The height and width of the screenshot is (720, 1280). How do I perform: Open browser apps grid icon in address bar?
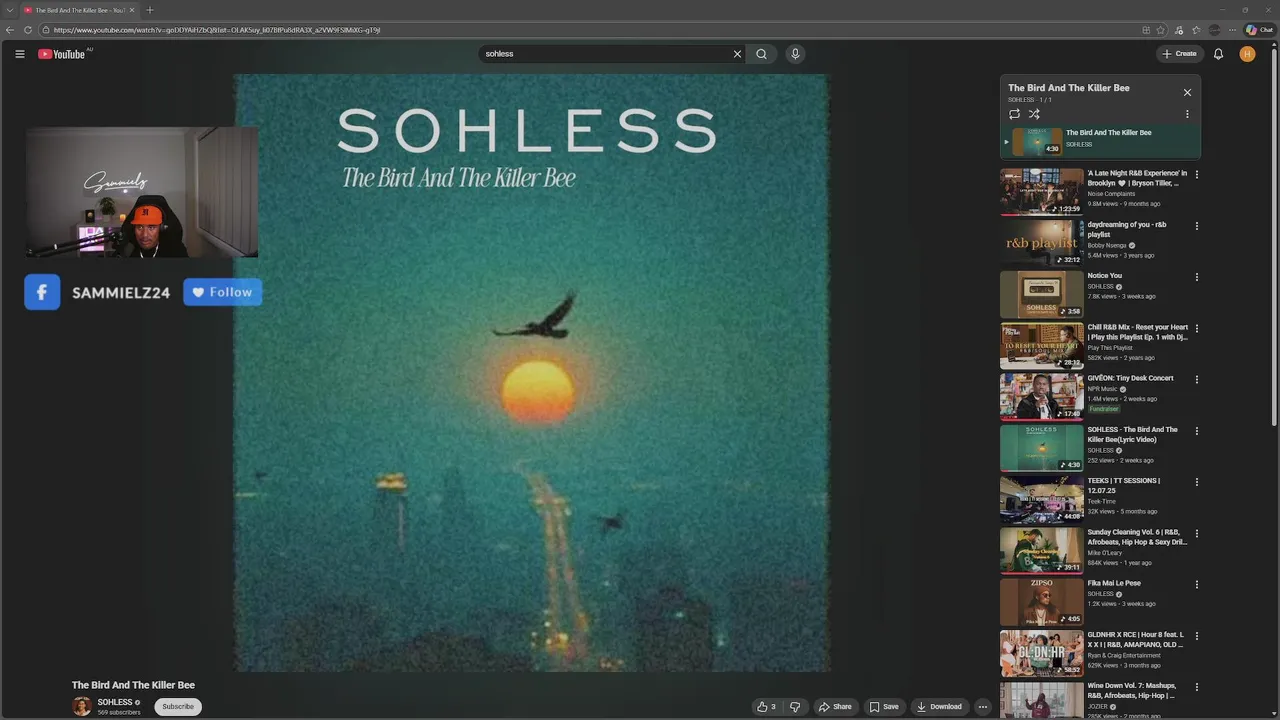click(x=1146, y=30)
